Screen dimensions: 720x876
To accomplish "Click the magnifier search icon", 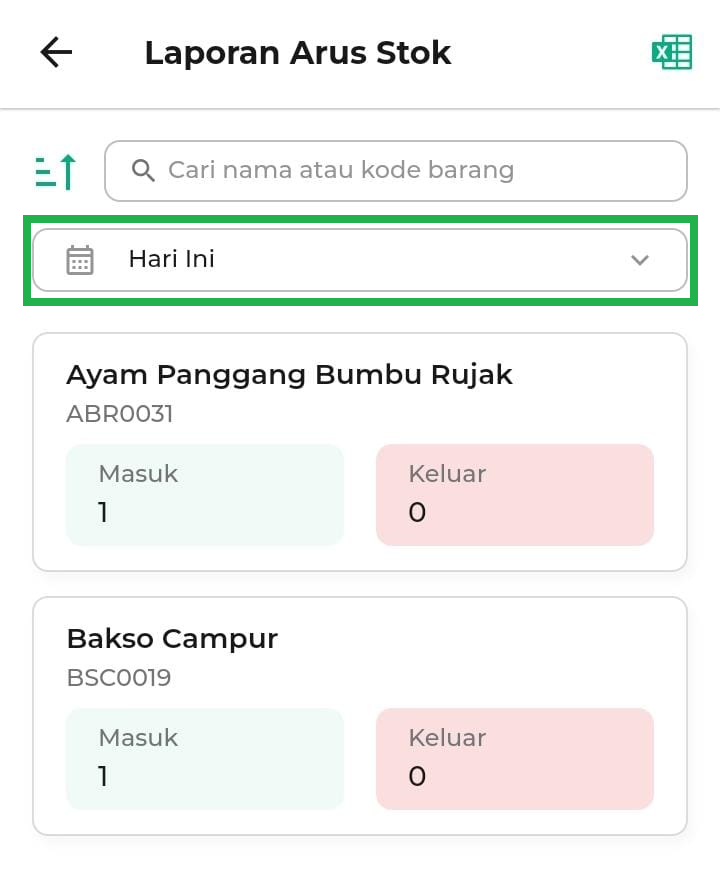I will pyautogui.click(x=143, y=170).
